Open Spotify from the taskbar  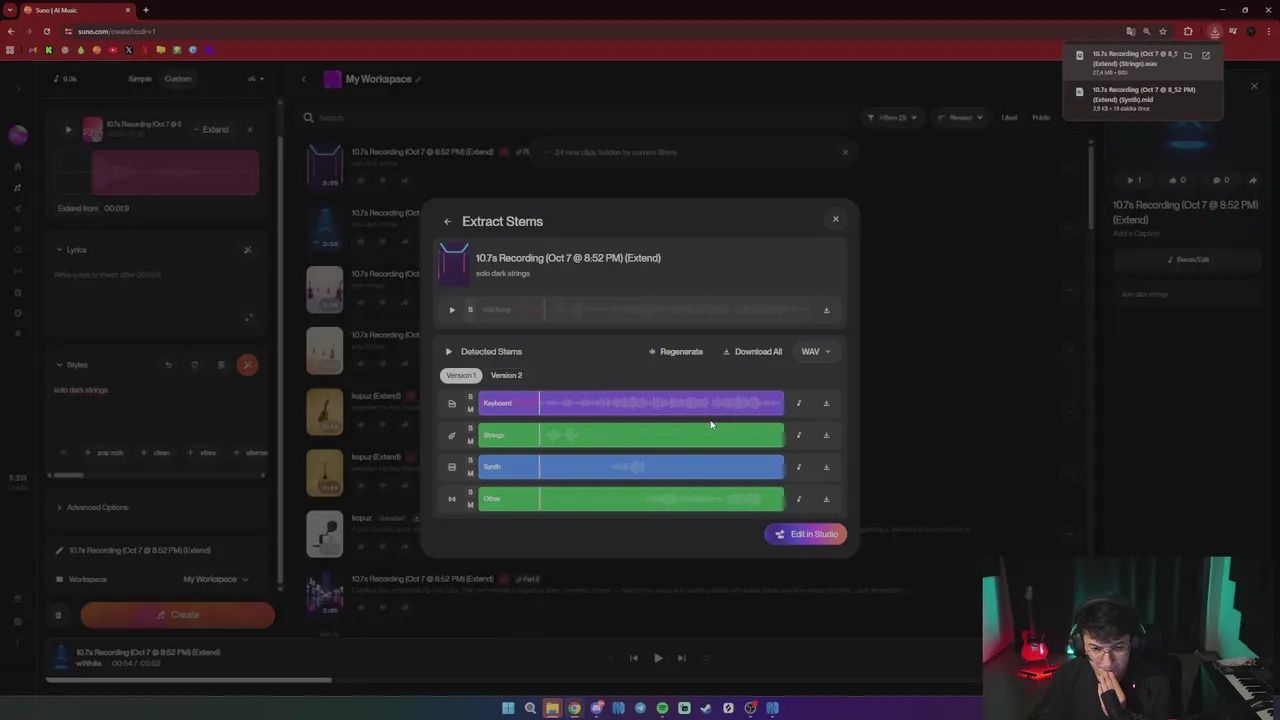tap(662, 708)
